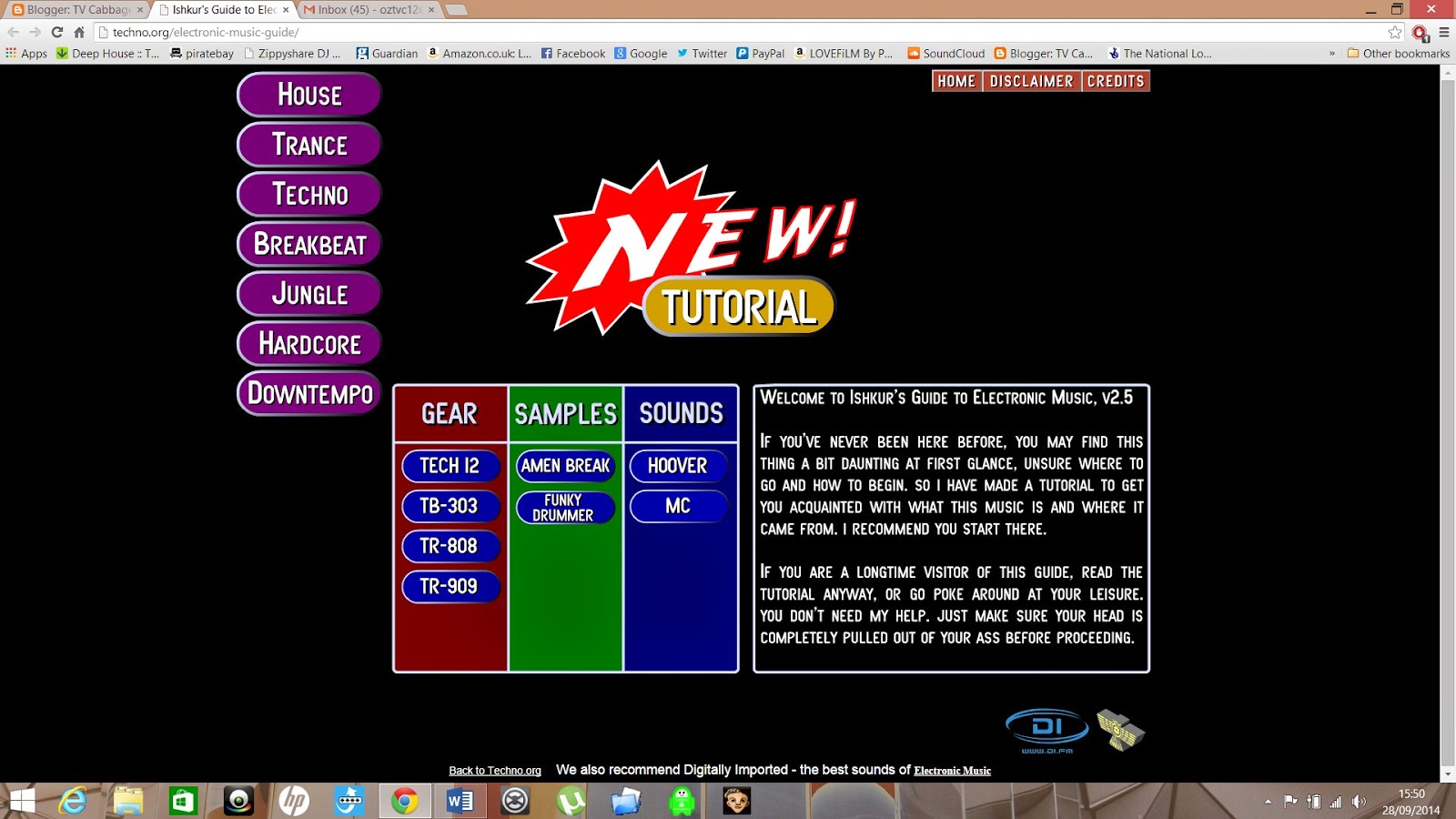Open the Digitally Imported DI.fm logo
The width and height of the screenshot is (1456, 819).
pos(1046,731)
